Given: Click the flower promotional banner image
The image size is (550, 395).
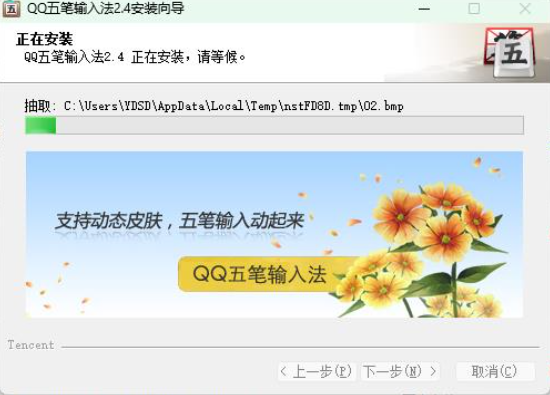Looking at the screenshot, I should 274,235.
